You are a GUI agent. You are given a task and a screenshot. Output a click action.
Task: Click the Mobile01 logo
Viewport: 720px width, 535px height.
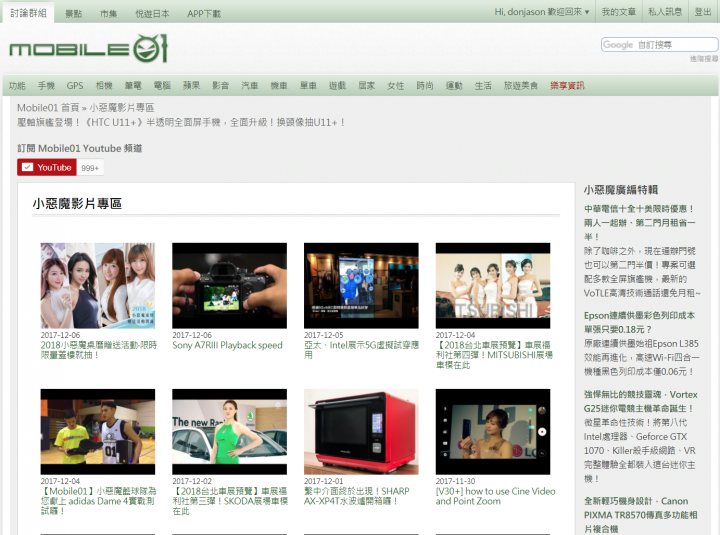[x=88, y=48]
